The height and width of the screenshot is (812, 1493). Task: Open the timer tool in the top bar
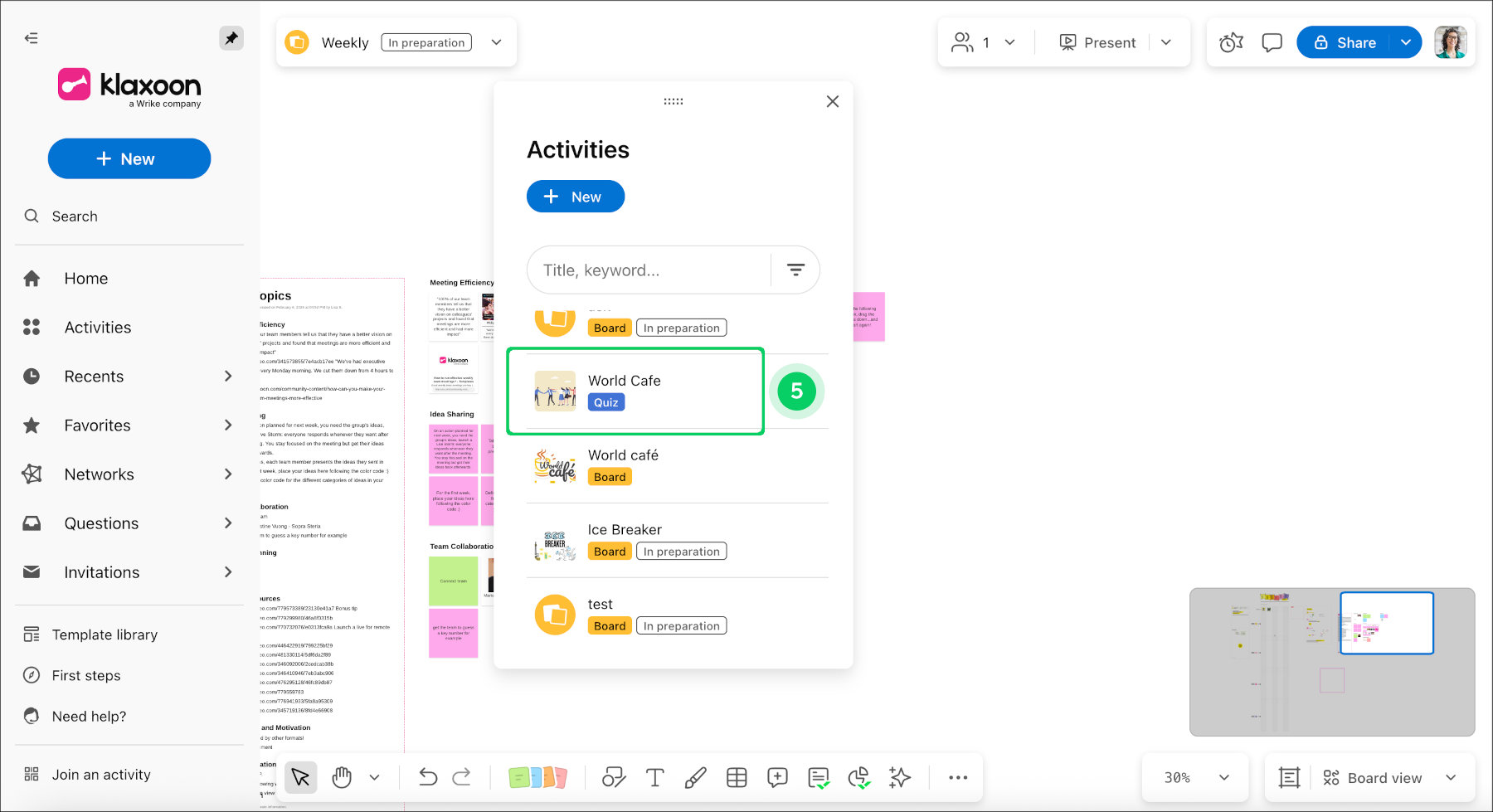[x=1231, y=41]
